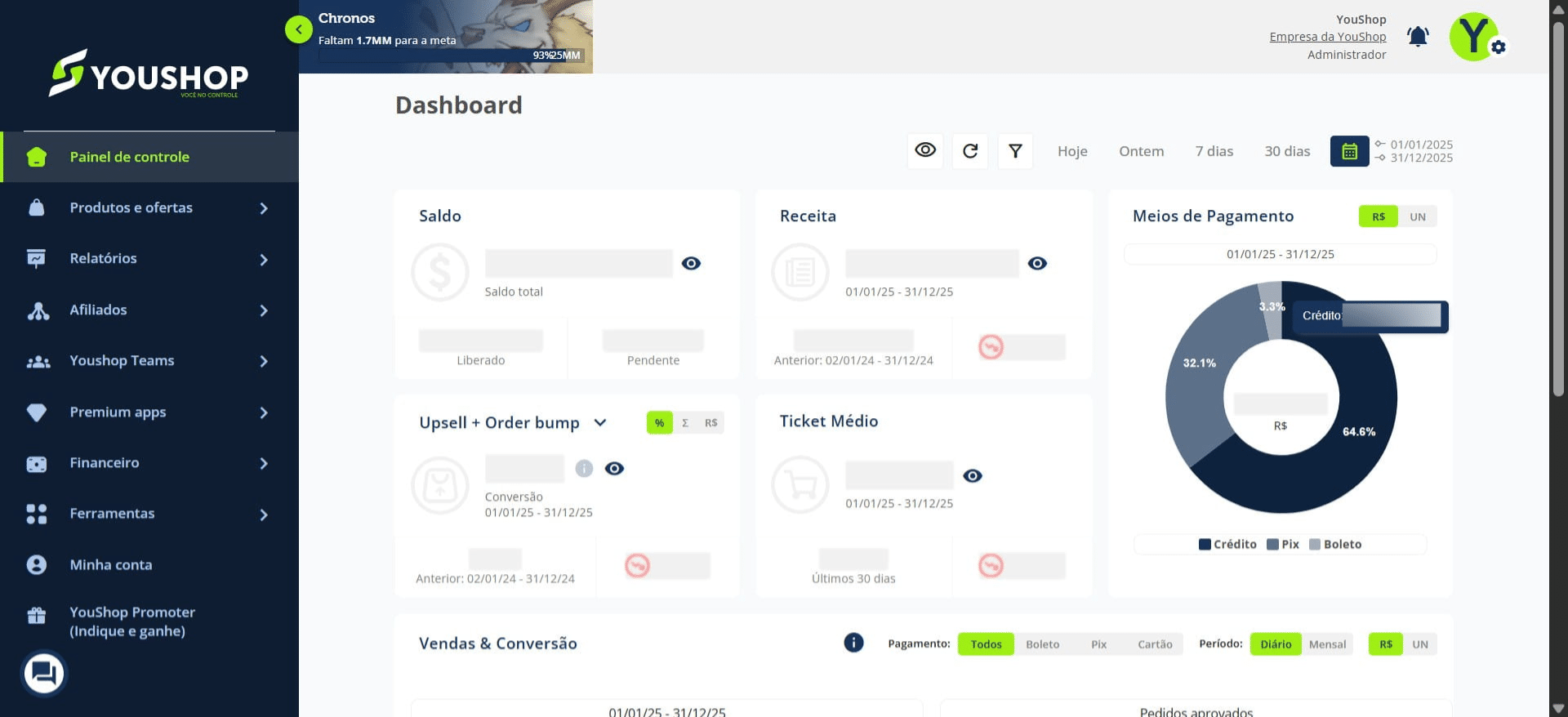
Task: Open the calendar date picker
Action: tap(1349, 151)
